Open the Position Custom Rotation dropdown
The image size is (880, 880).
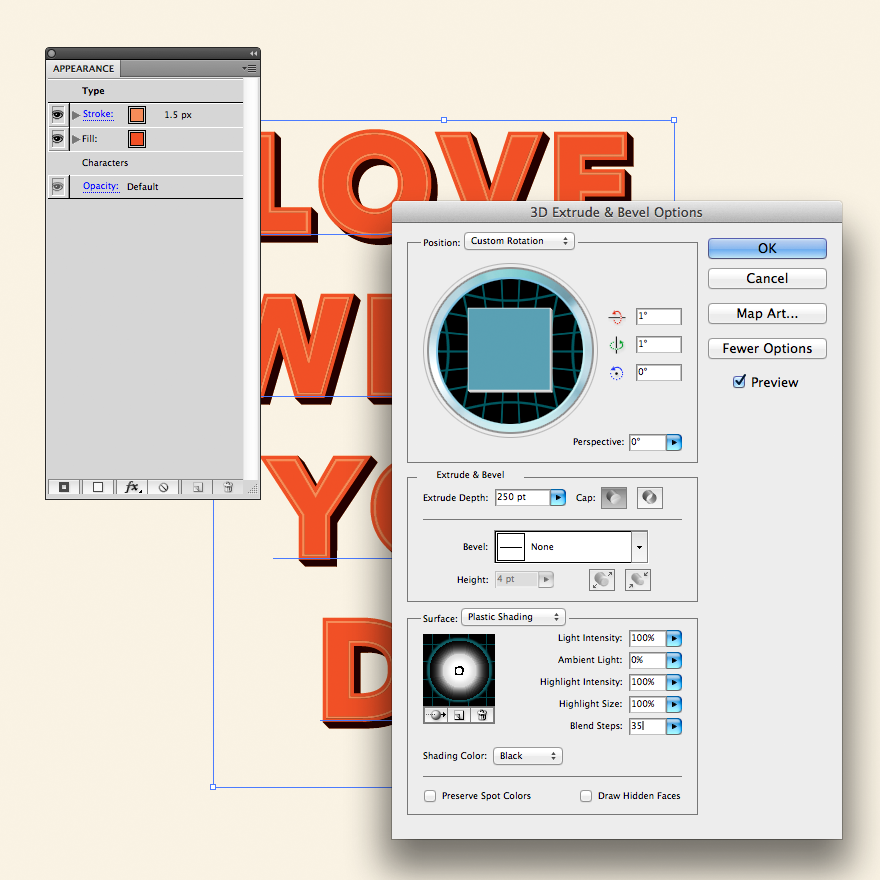(519, 241)
